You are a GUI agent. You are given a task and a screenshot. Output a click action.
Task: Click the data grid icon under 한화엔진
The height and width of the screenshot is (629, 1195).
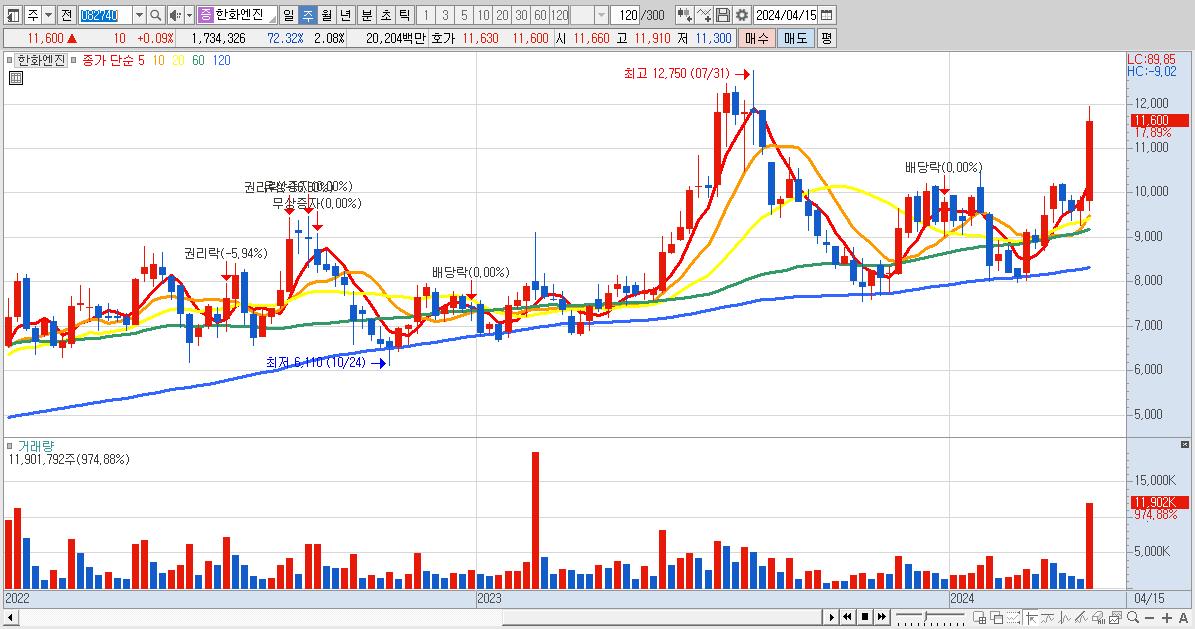15,78
